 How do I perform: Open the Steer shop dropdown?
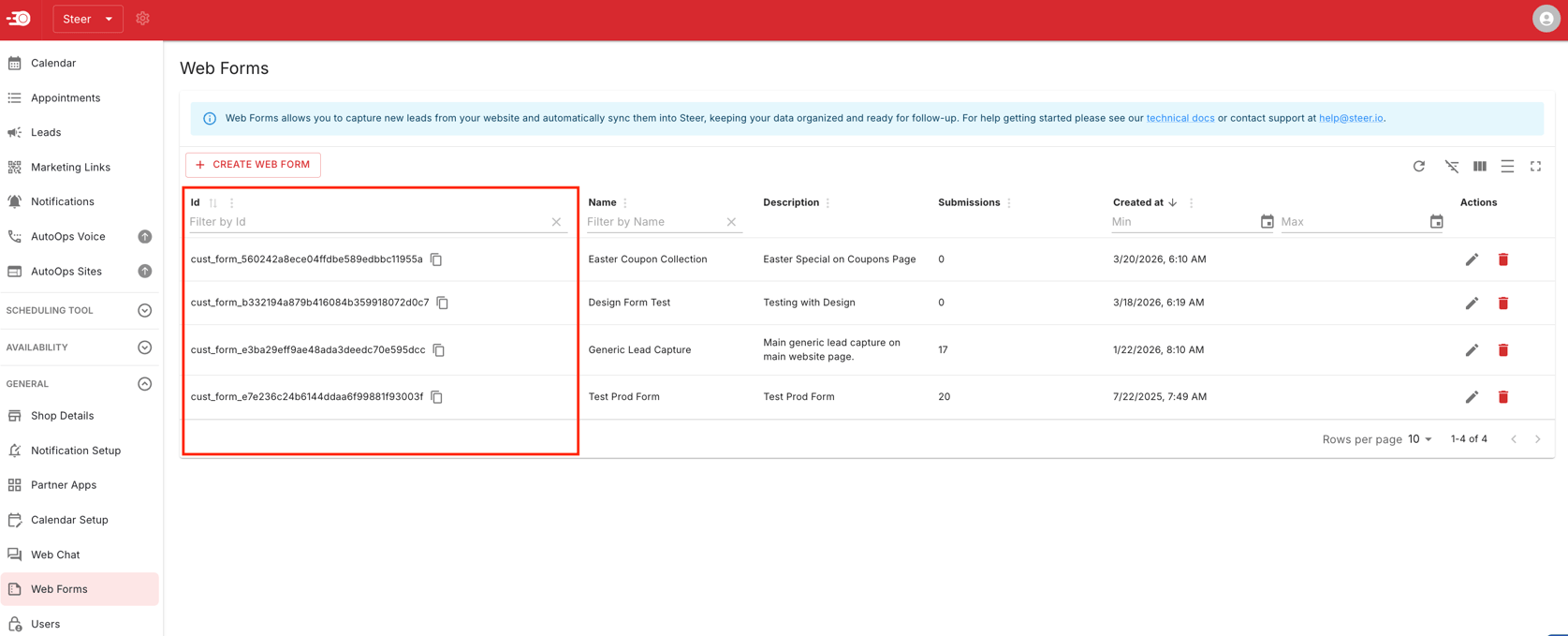click(88, 19)
